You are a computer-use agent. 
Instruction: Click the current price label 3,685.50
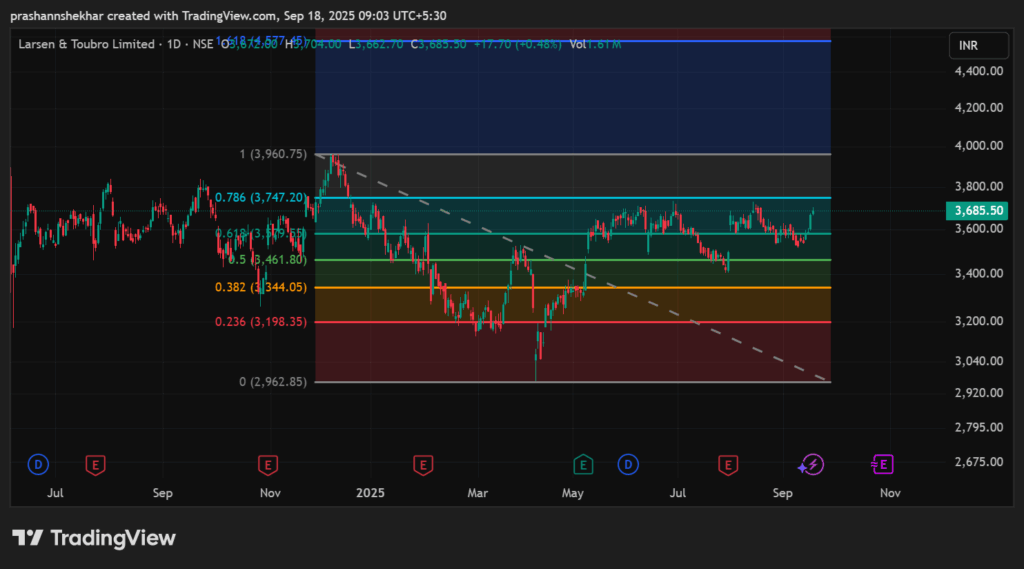point(980,211)
